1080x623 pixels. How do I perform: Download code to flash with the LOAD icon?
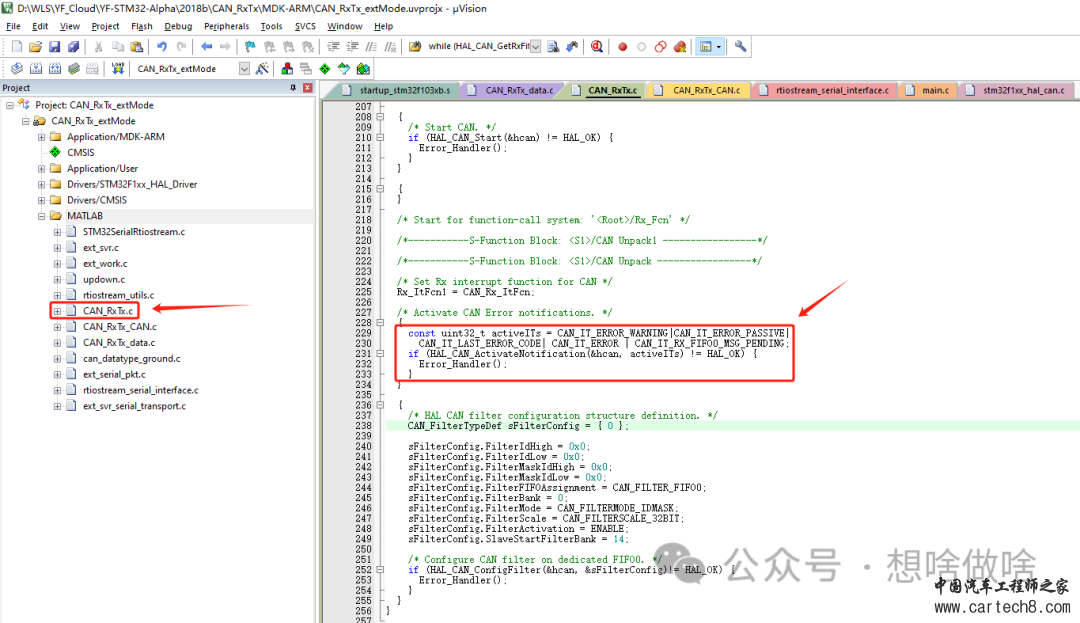[118, 68]
